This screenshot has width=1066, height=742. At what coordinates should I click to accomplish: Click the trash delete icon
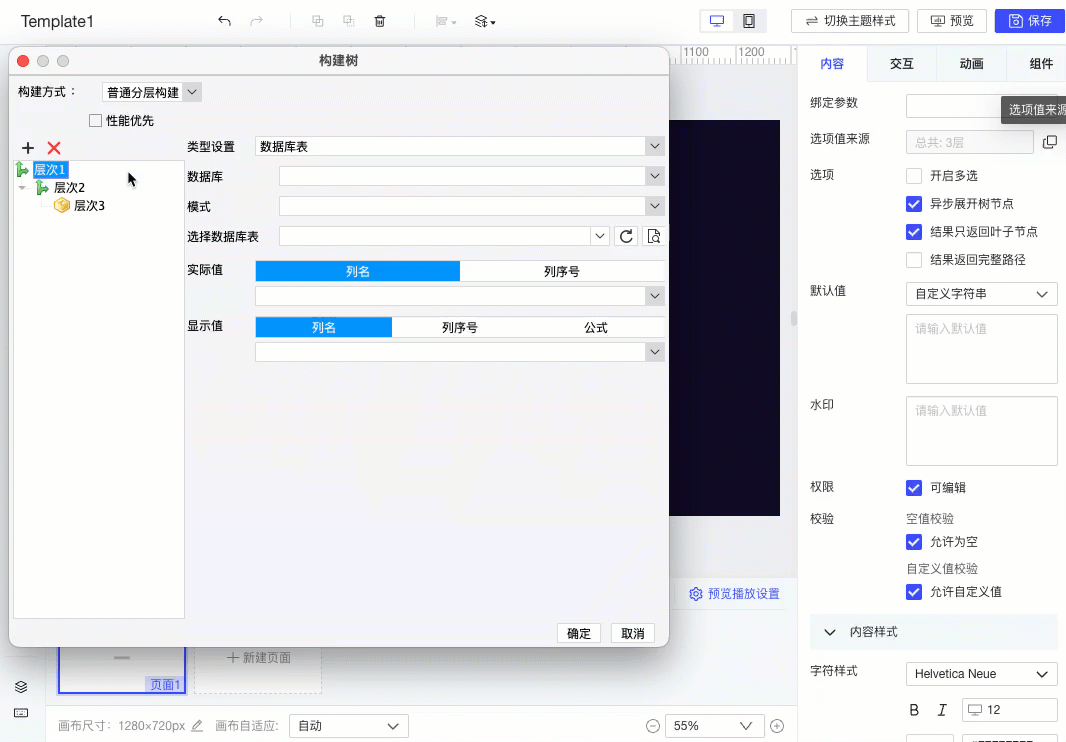tap(380, 21)
